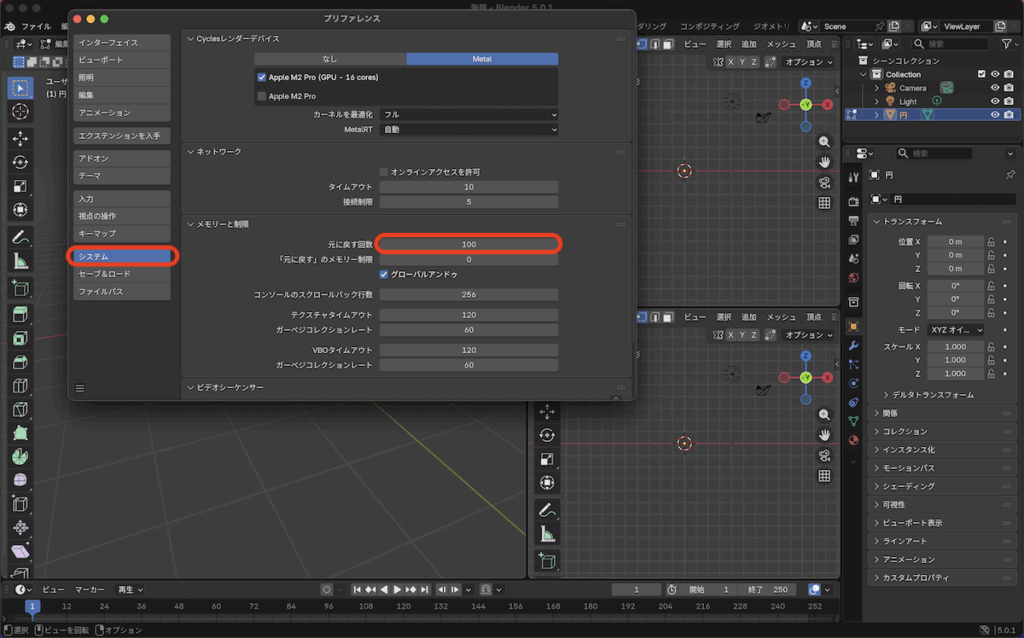This screenshot has width=1024, height=638.
Task: Switch to the キーマップ preferences tab
Action: pos(122,233)
